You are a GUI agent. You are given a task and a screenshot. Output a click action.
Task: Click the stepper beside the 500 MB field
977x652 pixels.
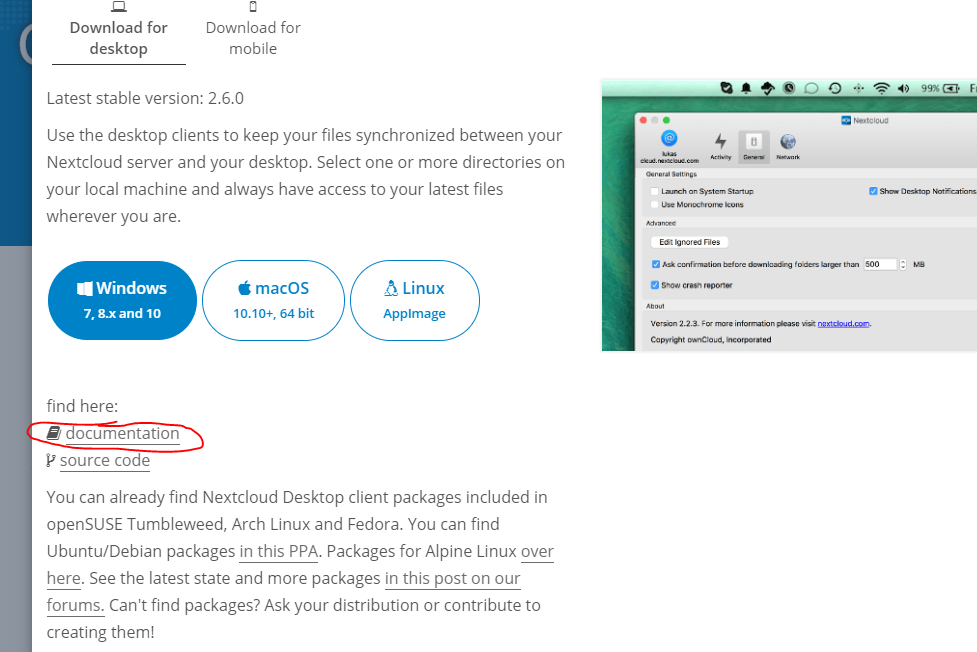903,264
